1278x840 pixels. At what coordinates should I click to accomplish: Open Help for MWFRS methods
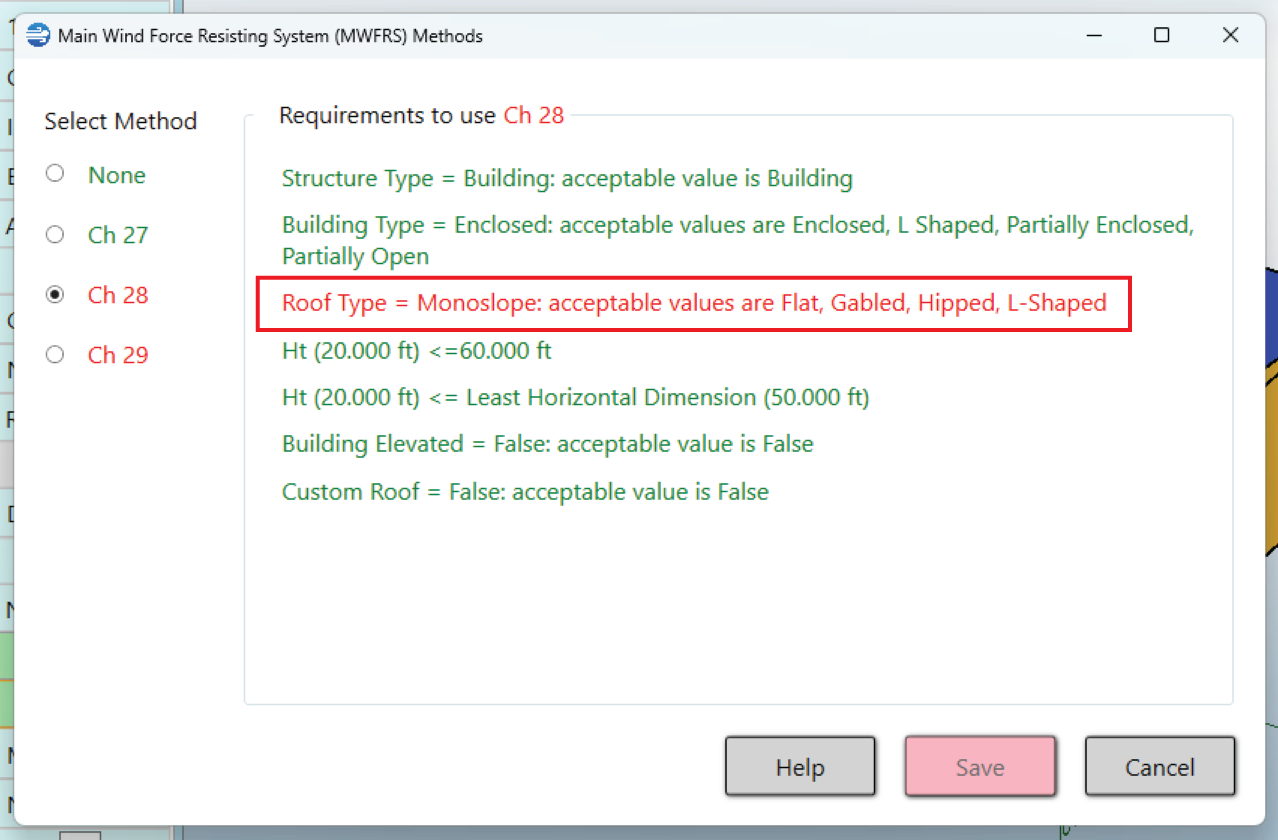pyautogui.click(x=800, y=768)
